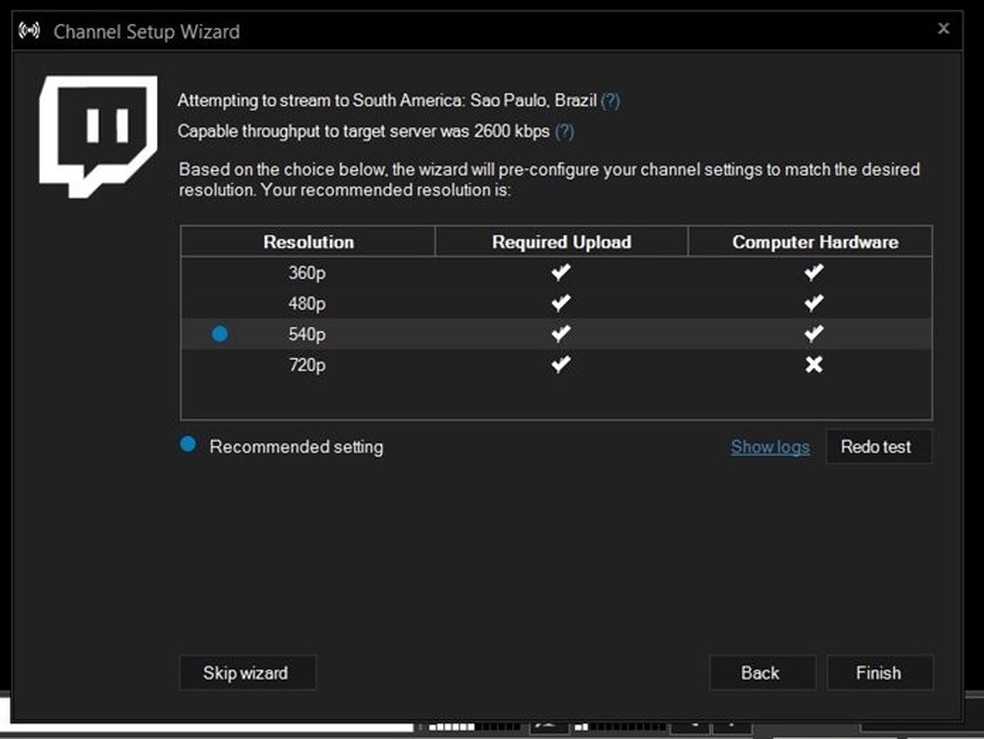
Task: Click the Finish button
Action: (x=880, y=673)
